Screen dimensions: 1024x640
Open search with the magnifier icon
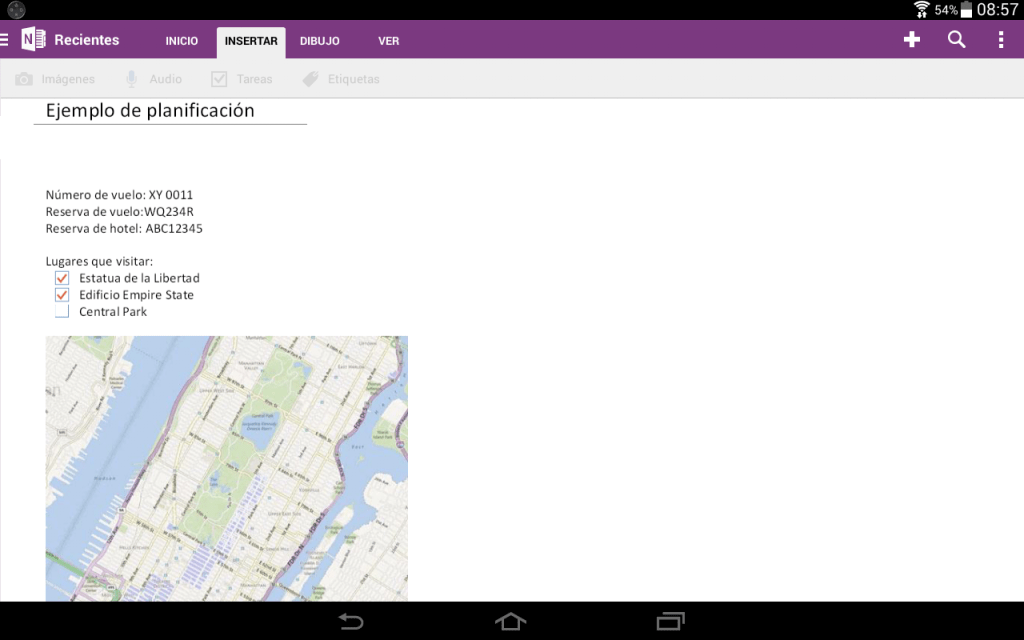[956, 40]
